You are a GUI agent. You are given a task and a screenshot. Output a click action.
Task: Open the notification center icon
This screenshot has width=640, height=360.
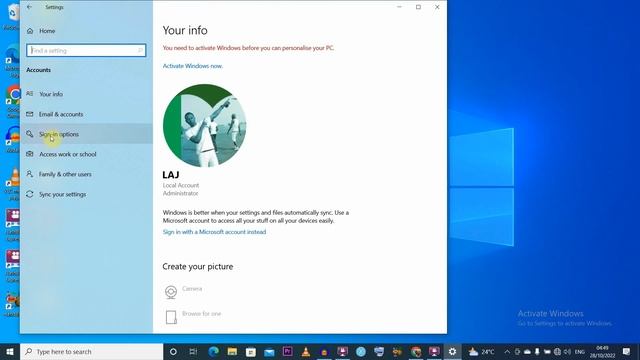point(627,351)
